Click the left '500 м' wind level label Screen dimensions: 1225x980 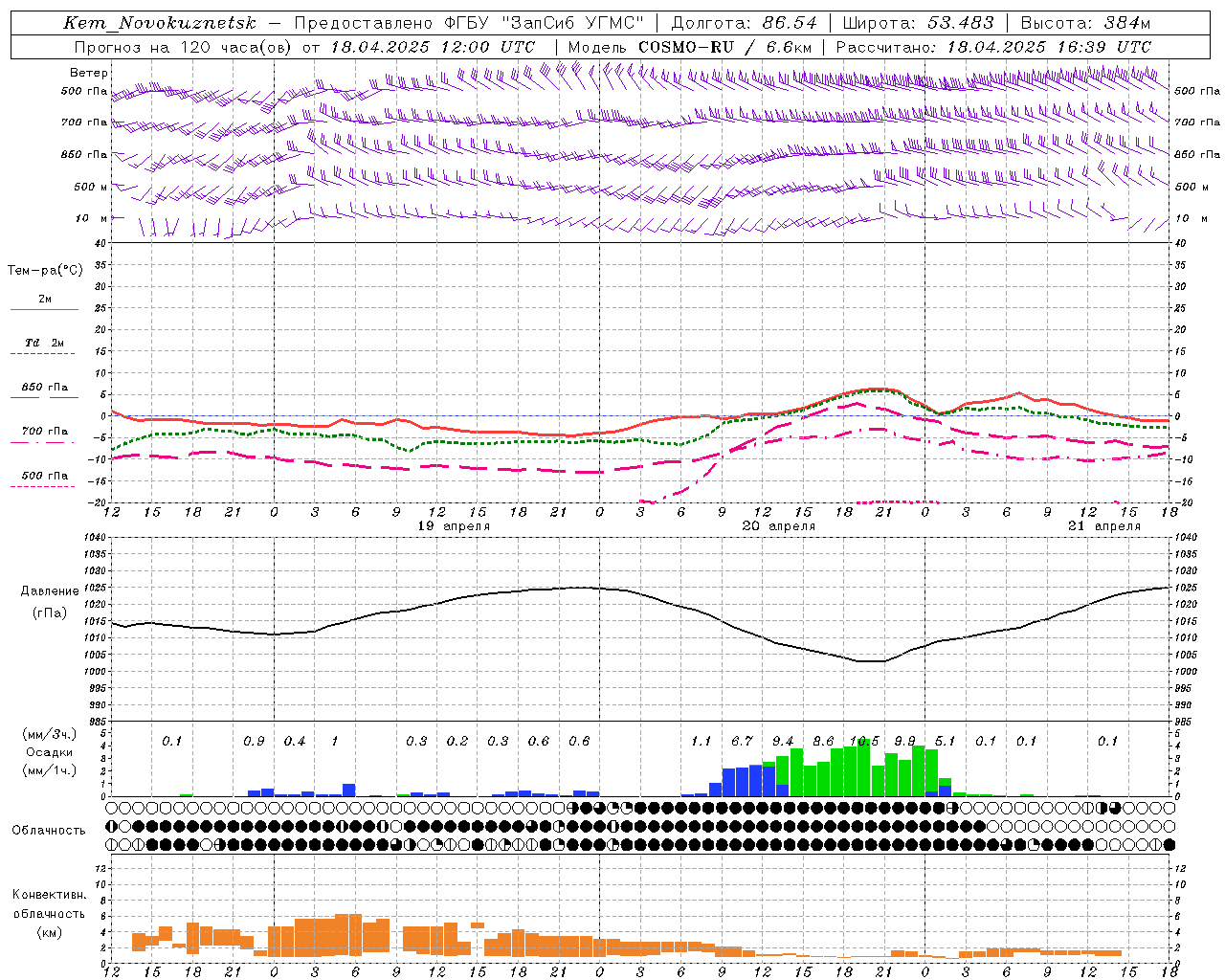pos(91,187)
